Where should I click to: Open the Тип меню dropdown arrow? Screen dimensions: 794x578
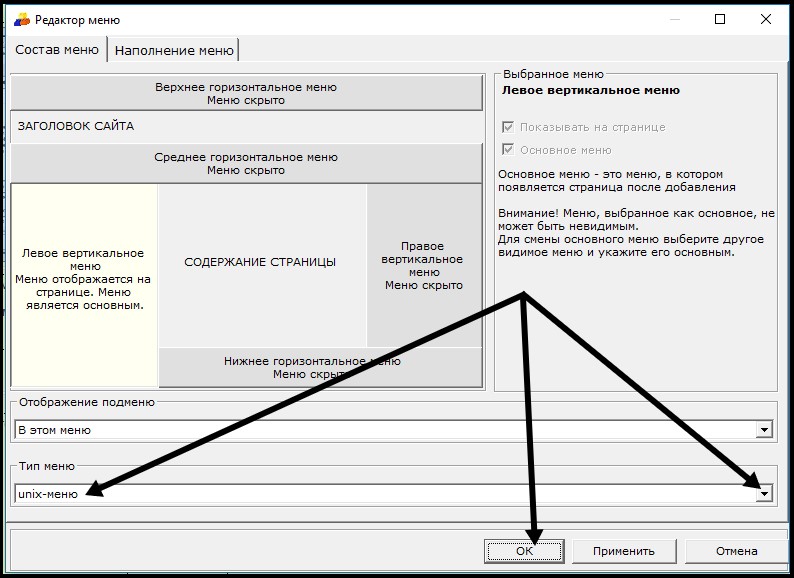(x=765, y=494)
